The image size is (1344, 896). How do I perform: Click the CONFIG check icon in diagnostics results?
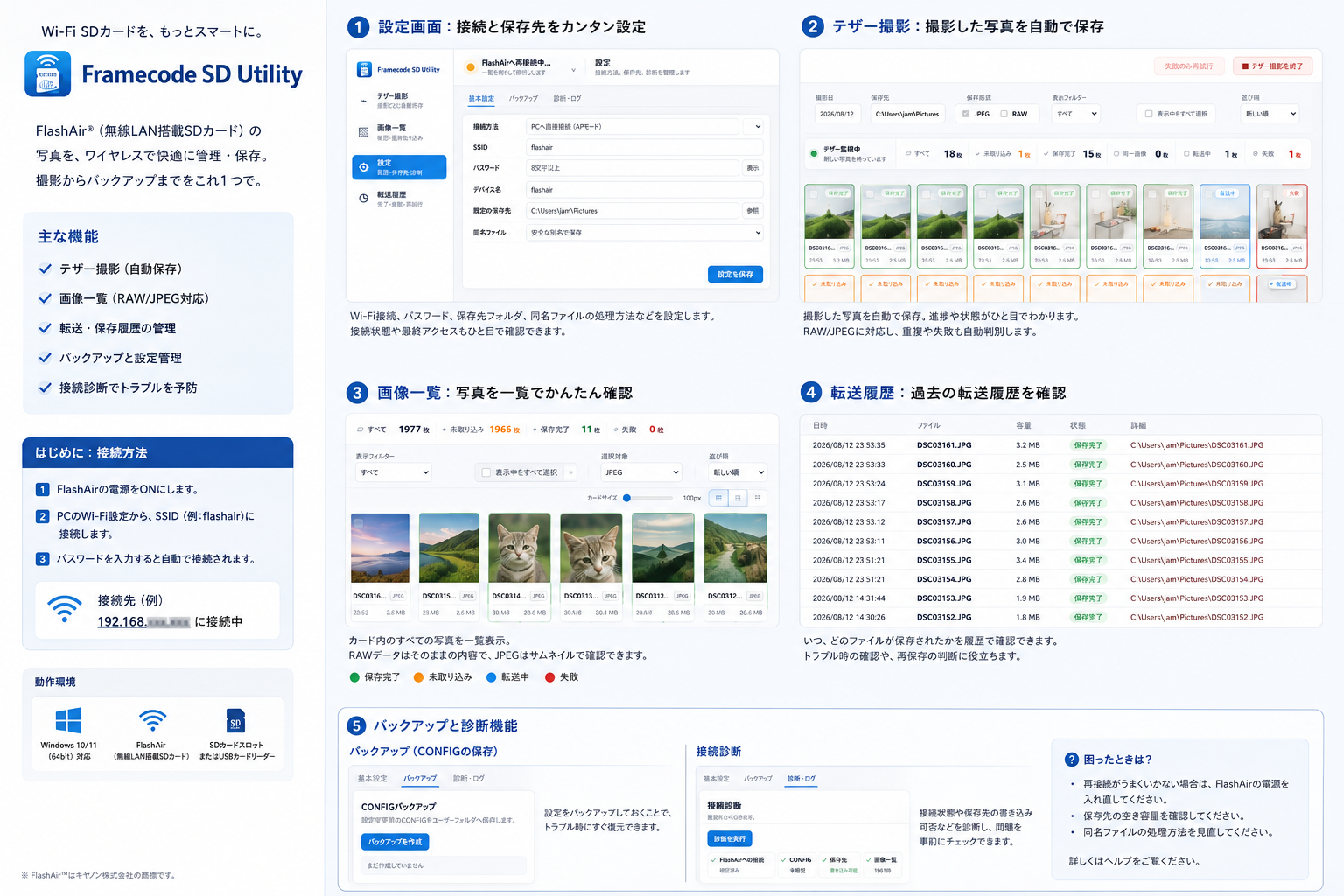[783, 860]
